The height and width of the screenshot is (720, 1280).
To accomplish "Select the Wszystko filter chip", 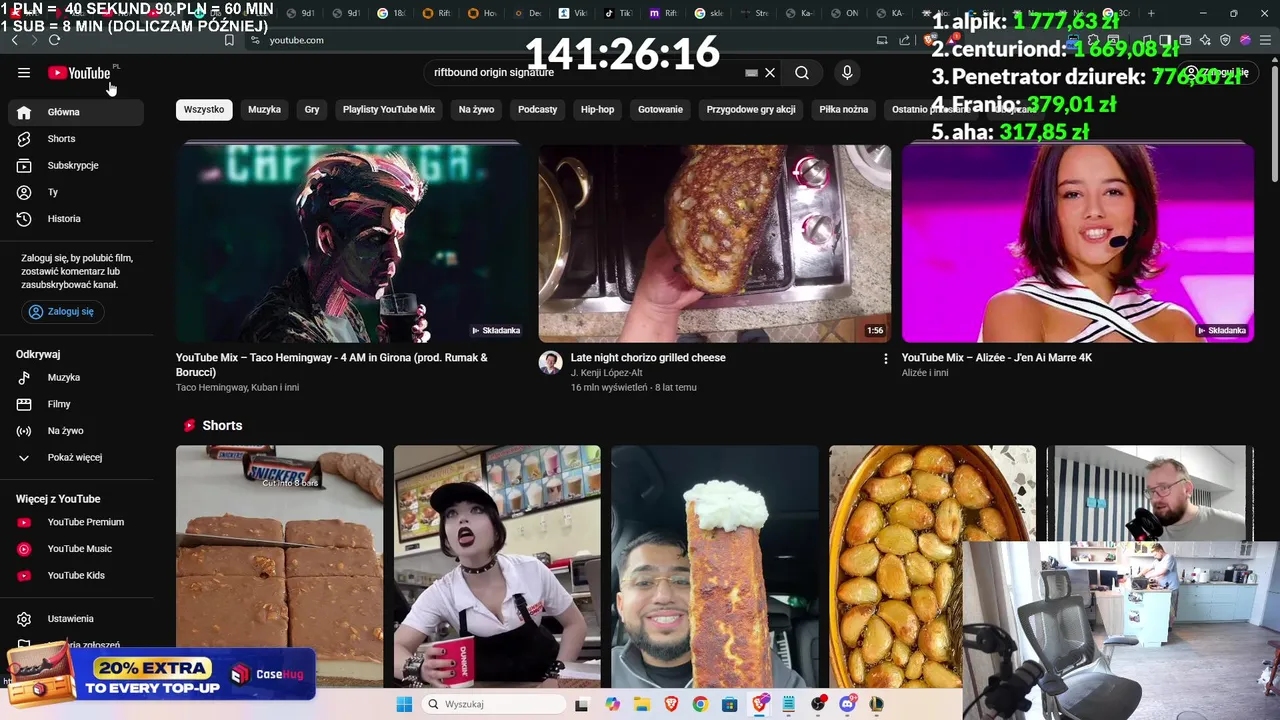I will tap(204, 109).
